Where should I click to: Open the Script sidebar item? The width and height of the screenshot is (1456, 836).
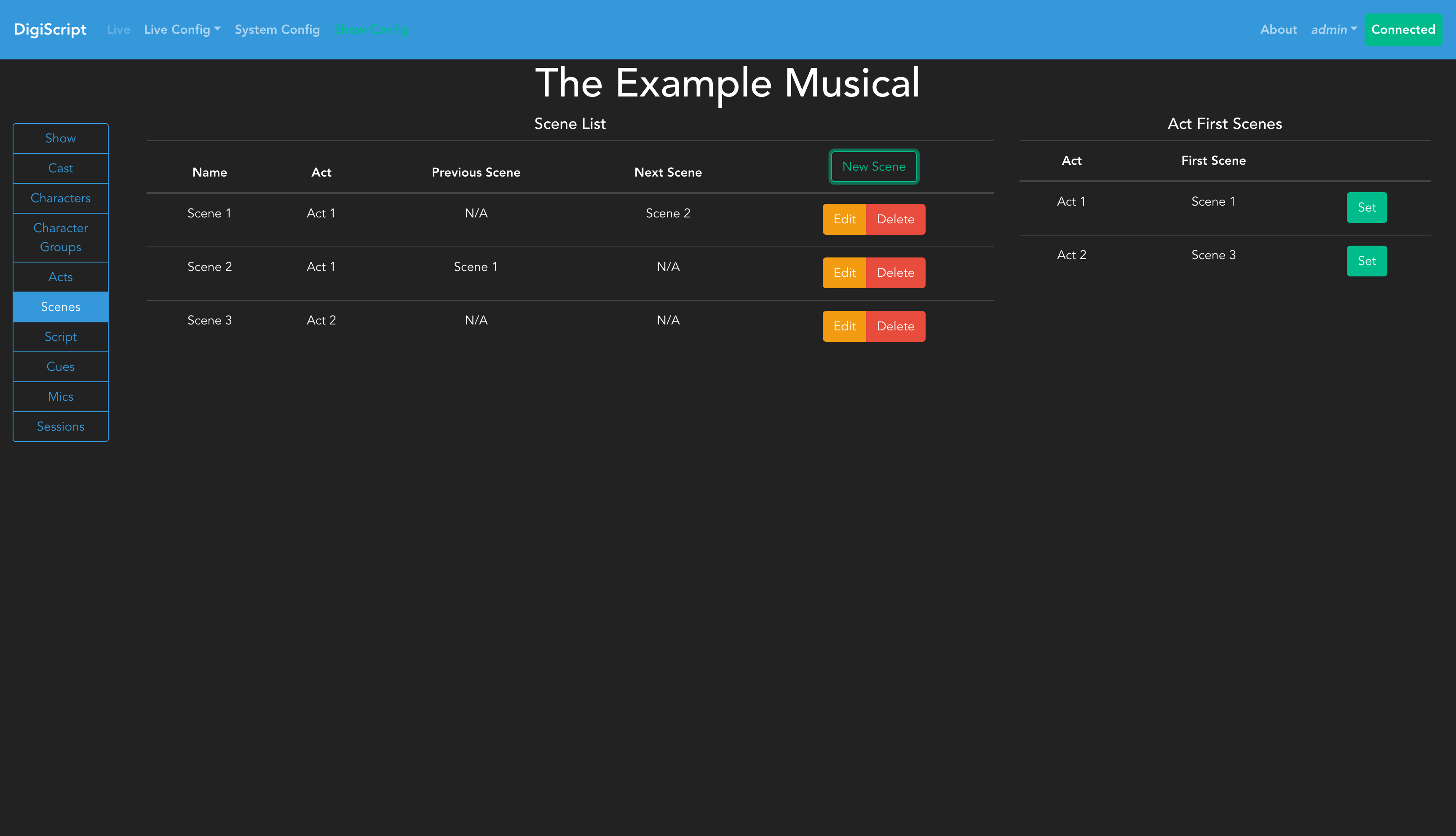60,337
